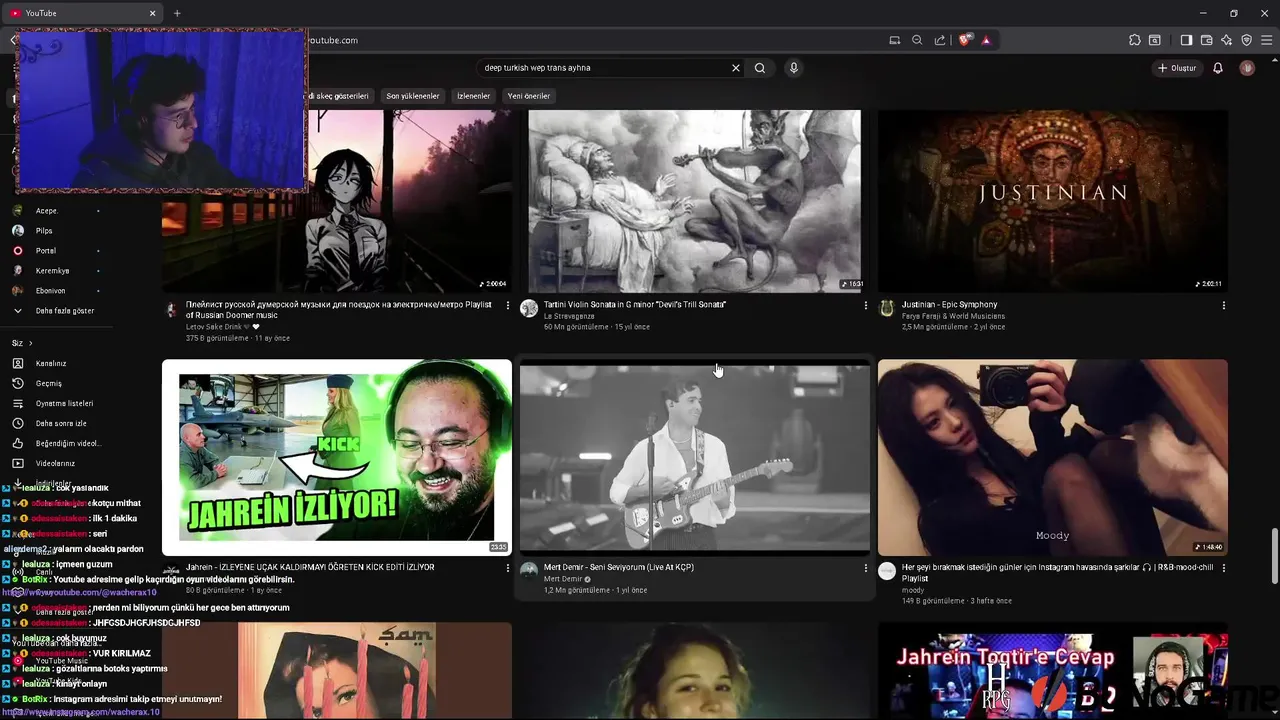Viewport: 1280px width, 720px height.
Task: Play the Tartini Devil's Trill Sonata thumbnail
Action: pos(695,201)
